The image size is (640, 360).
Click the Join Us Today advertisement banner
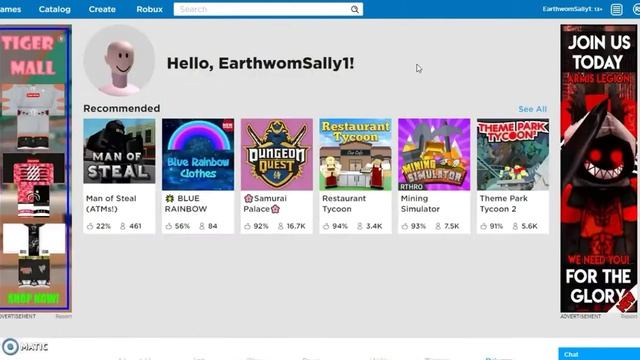[x=598, y=168]
